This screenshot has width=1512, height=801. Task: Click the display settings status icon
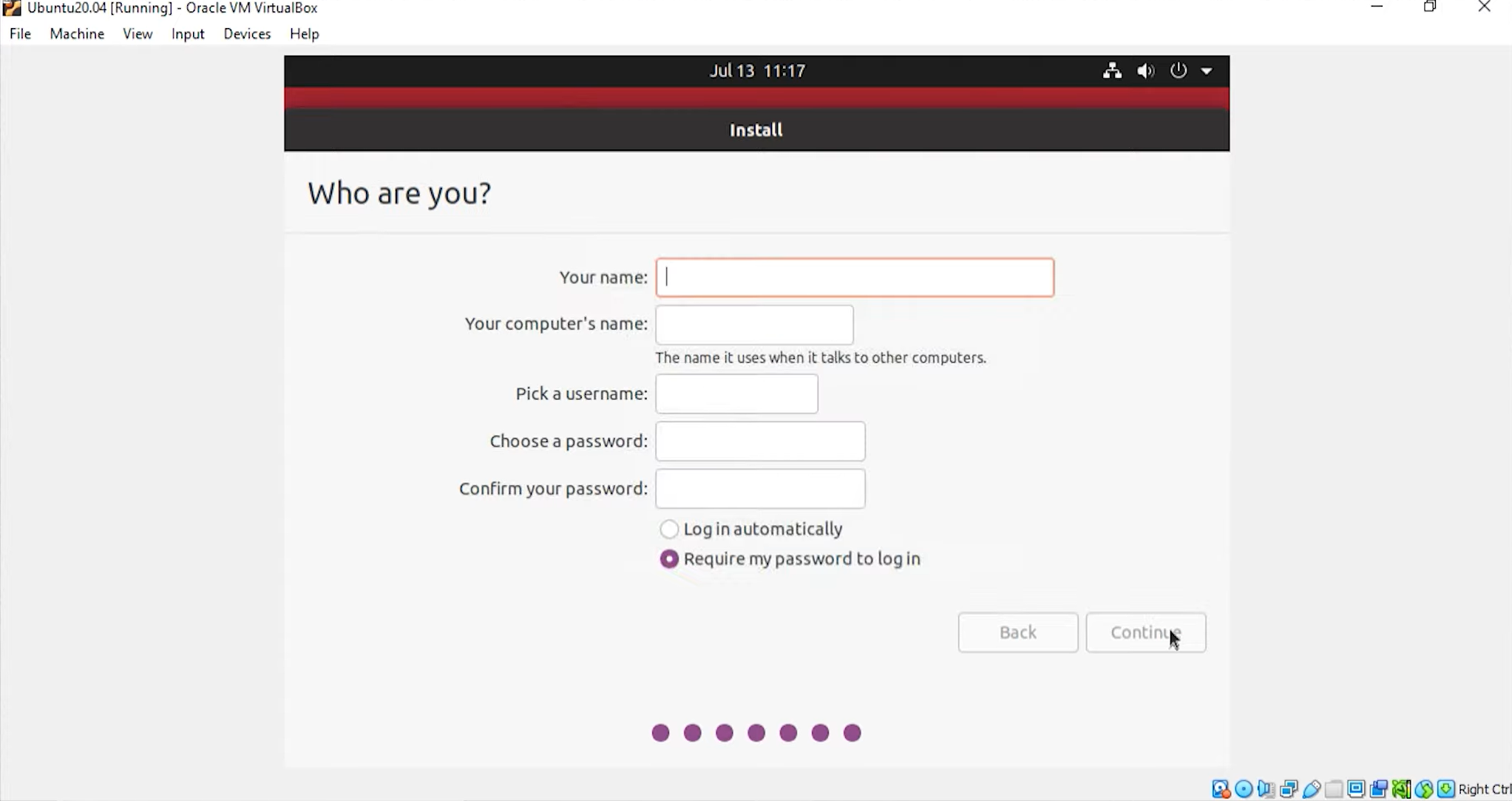tap(1356, 789)
